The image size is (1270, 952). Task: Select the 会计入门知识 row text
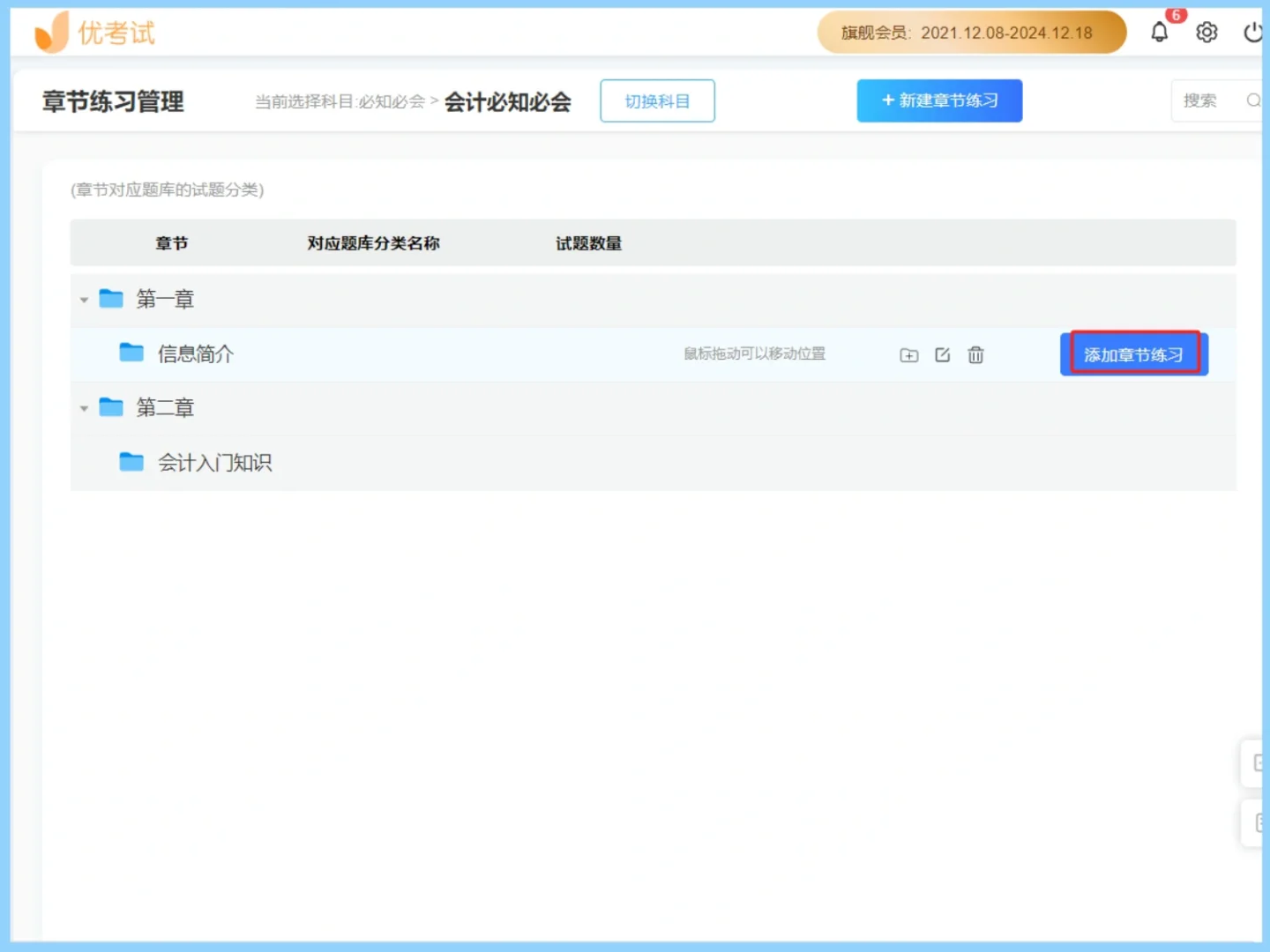pyautogui.click(x=215, y=462)
